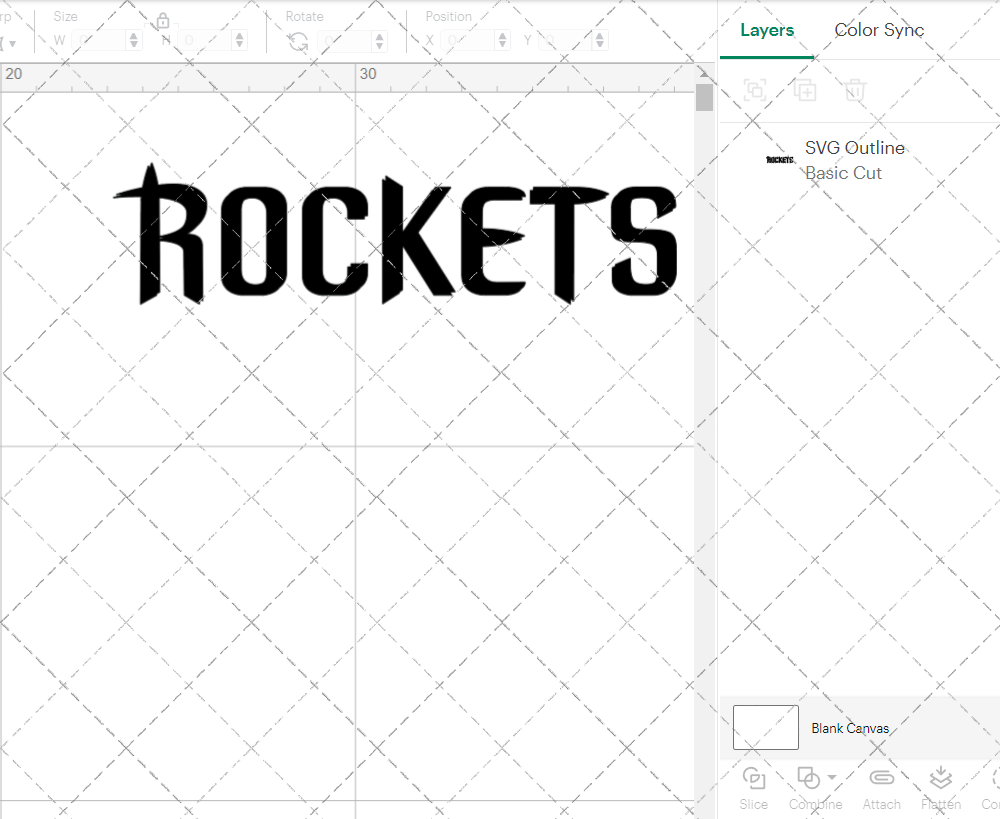The image size is (1000, 819).
Task: Switch to the Color Sync tab
Action: click(x=879, y=30)
